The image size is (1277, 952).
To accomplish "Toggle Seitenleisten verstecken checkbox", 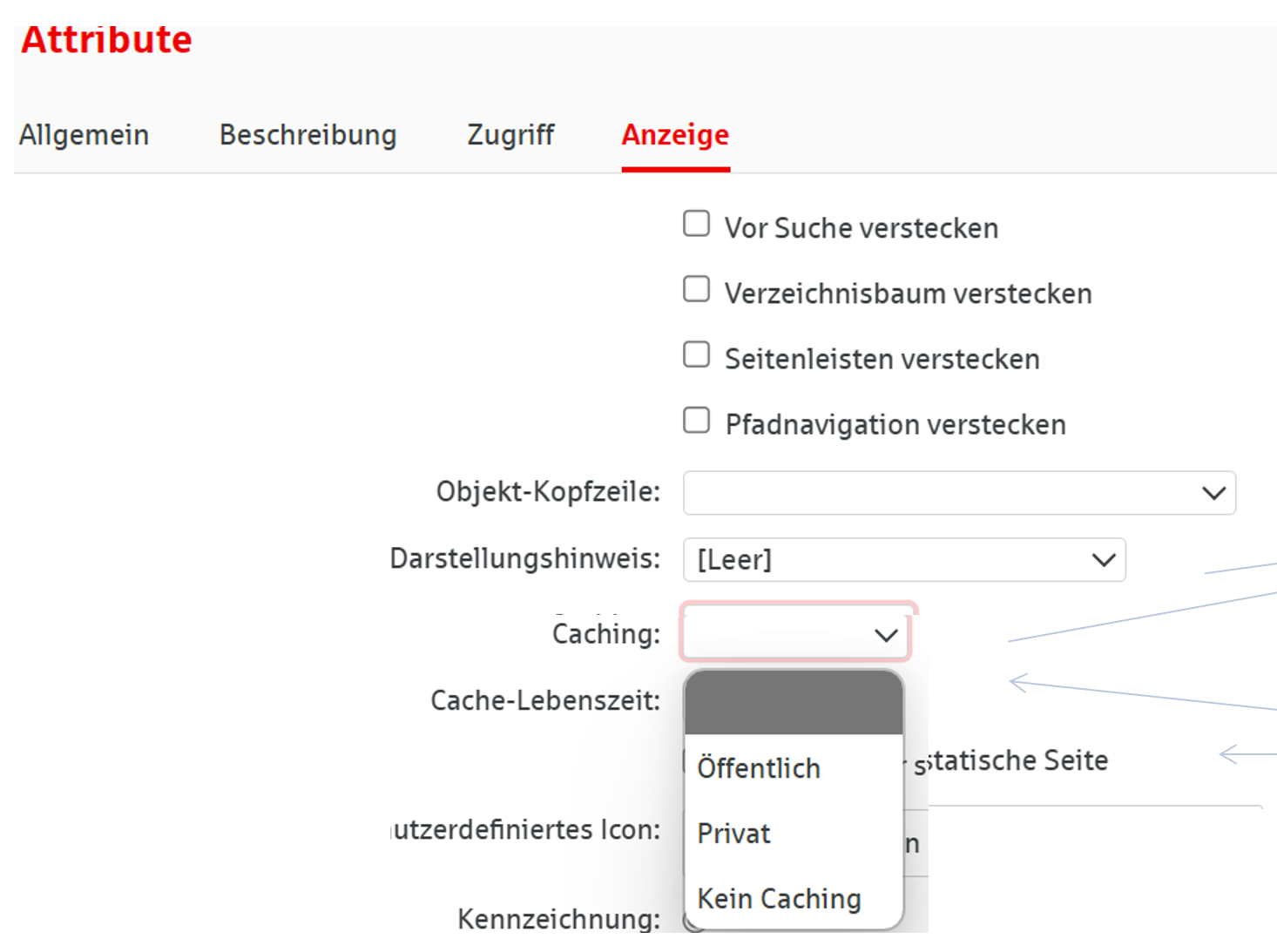I will click(696, 354).
